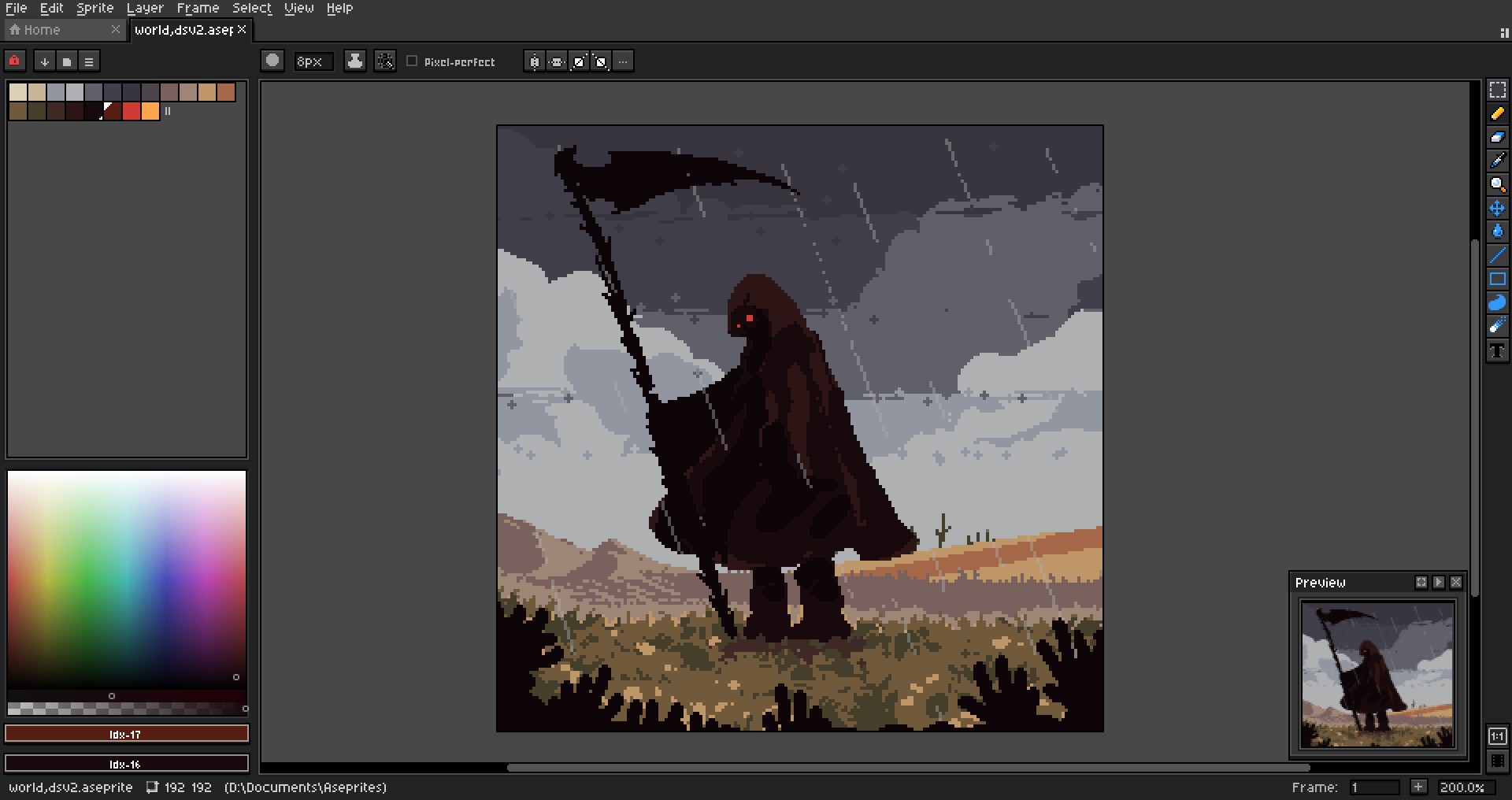Open the Sprite menu
Image resolution: width=1512 pixels, height=800 pixels.
click(95, 8)
